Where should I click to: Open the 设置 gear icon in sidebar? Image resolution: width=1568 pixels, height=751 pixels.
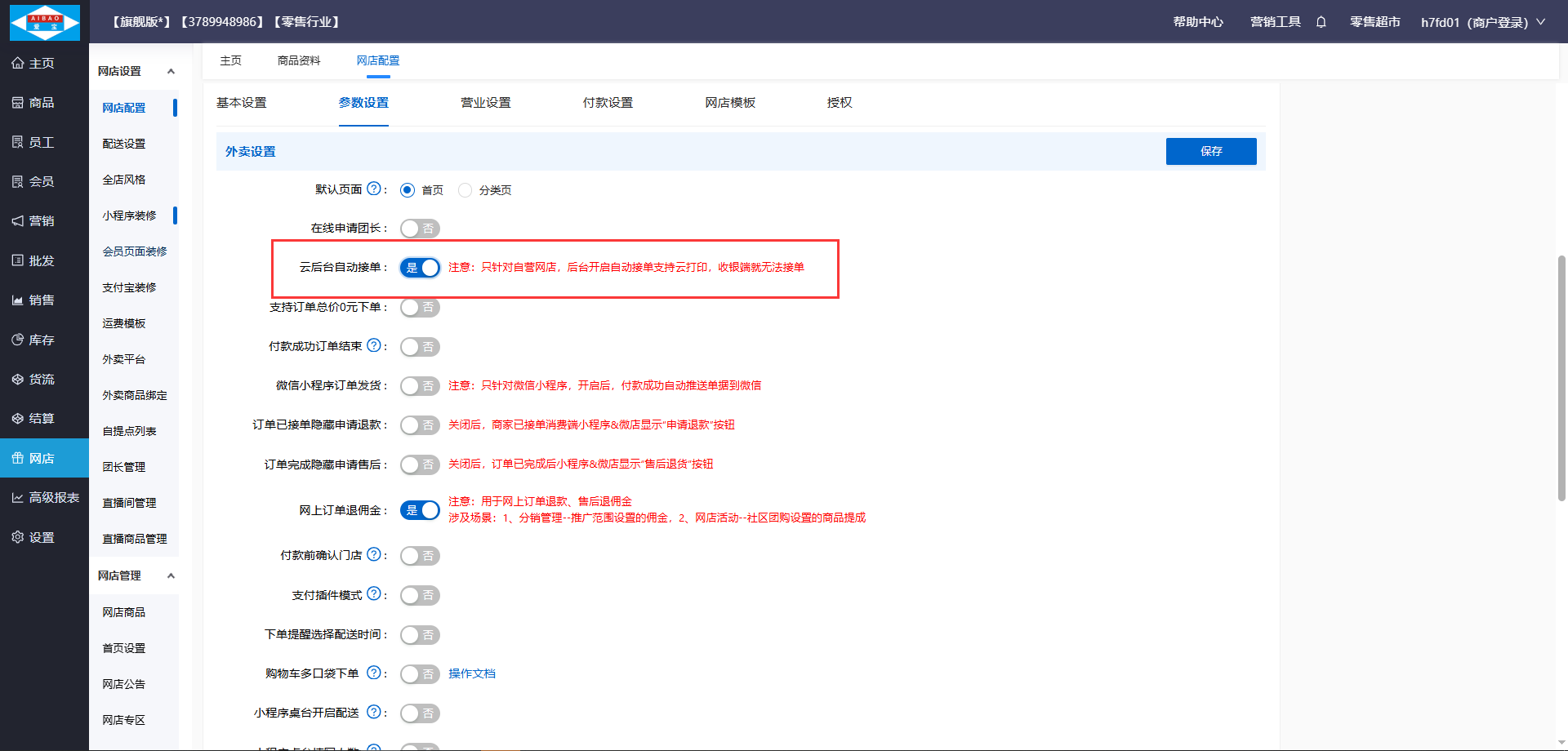point(17,537)
